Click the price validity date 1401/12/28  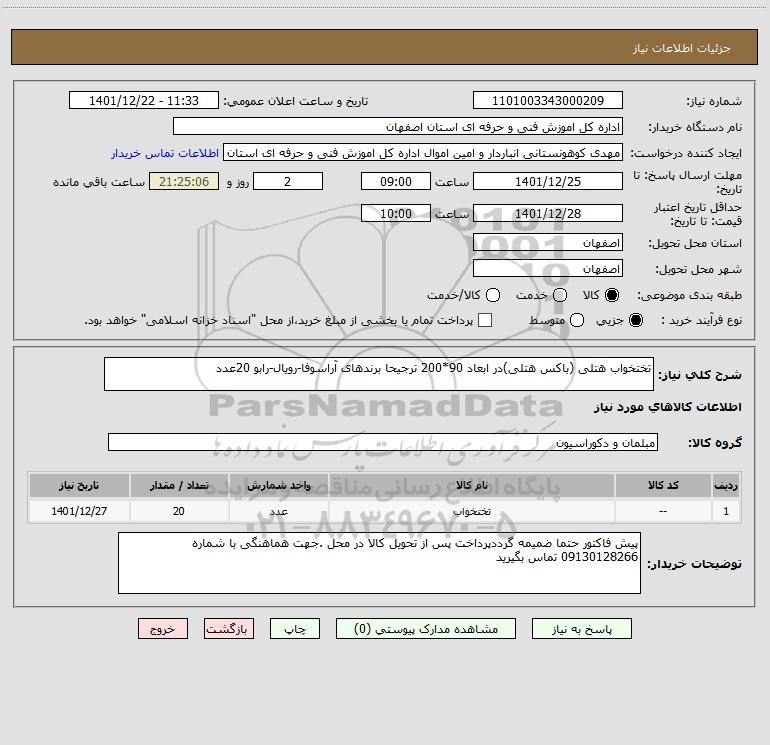pos(548,213)
